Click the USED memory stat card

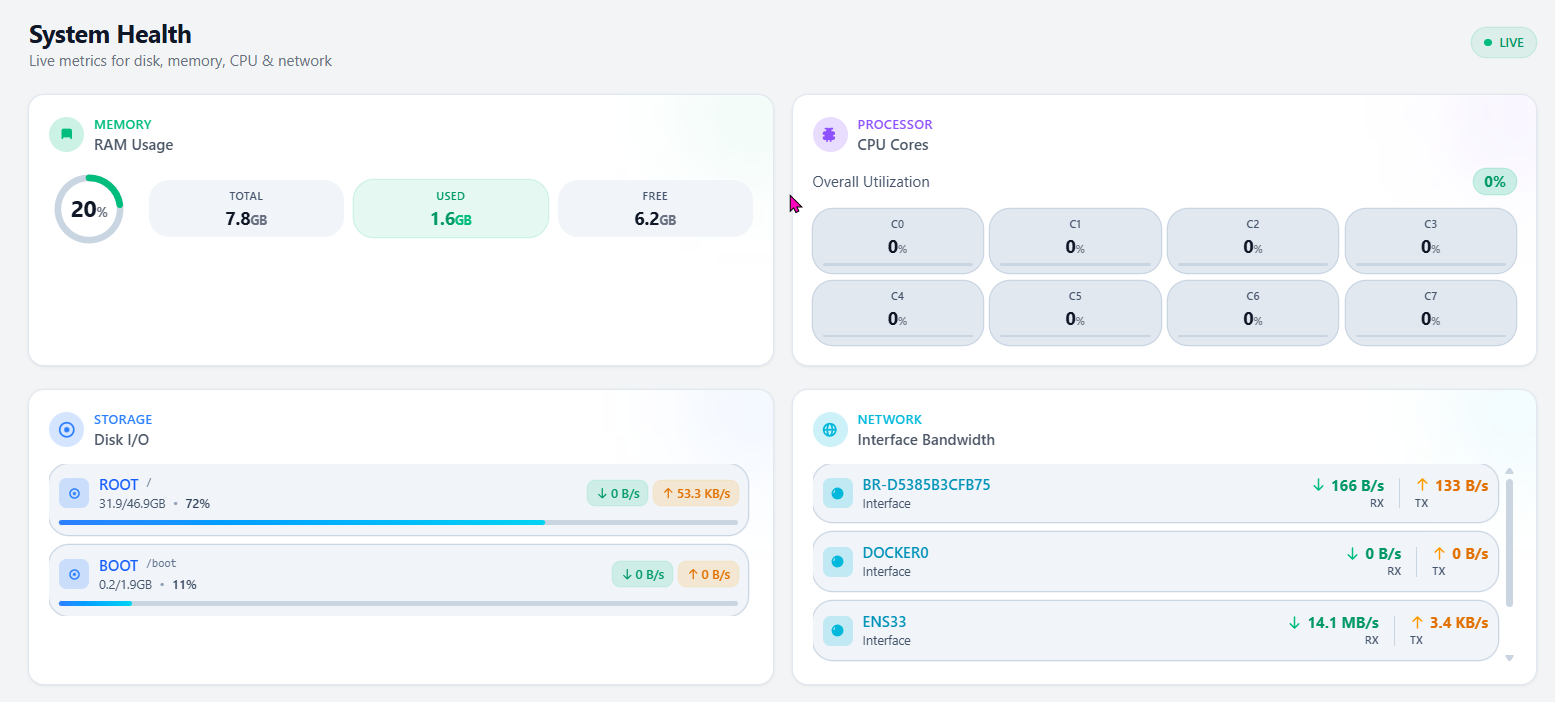point(450,208)
